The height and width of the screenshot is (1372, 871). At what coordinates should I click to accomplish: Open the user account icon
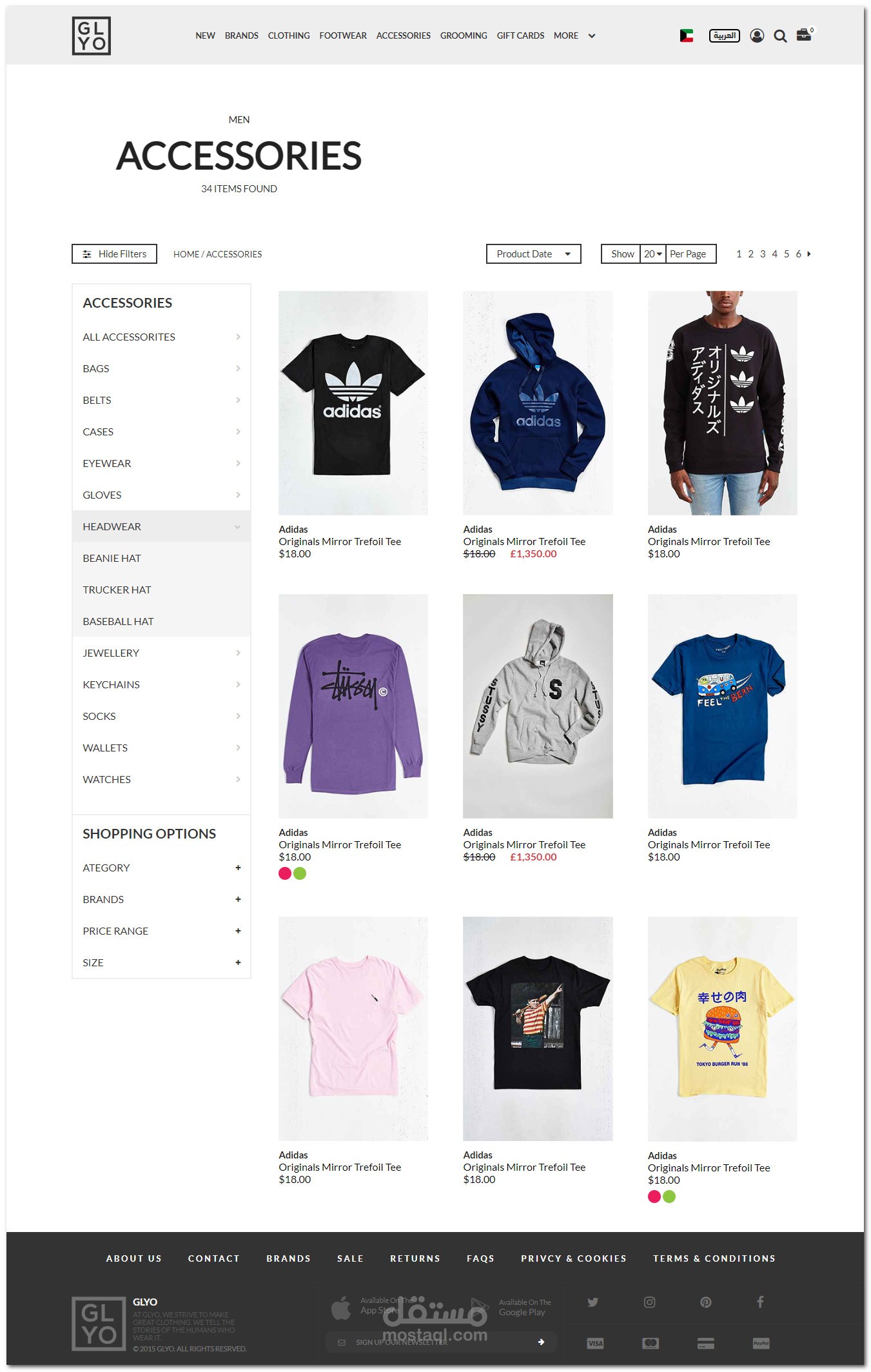click(757, 35)
